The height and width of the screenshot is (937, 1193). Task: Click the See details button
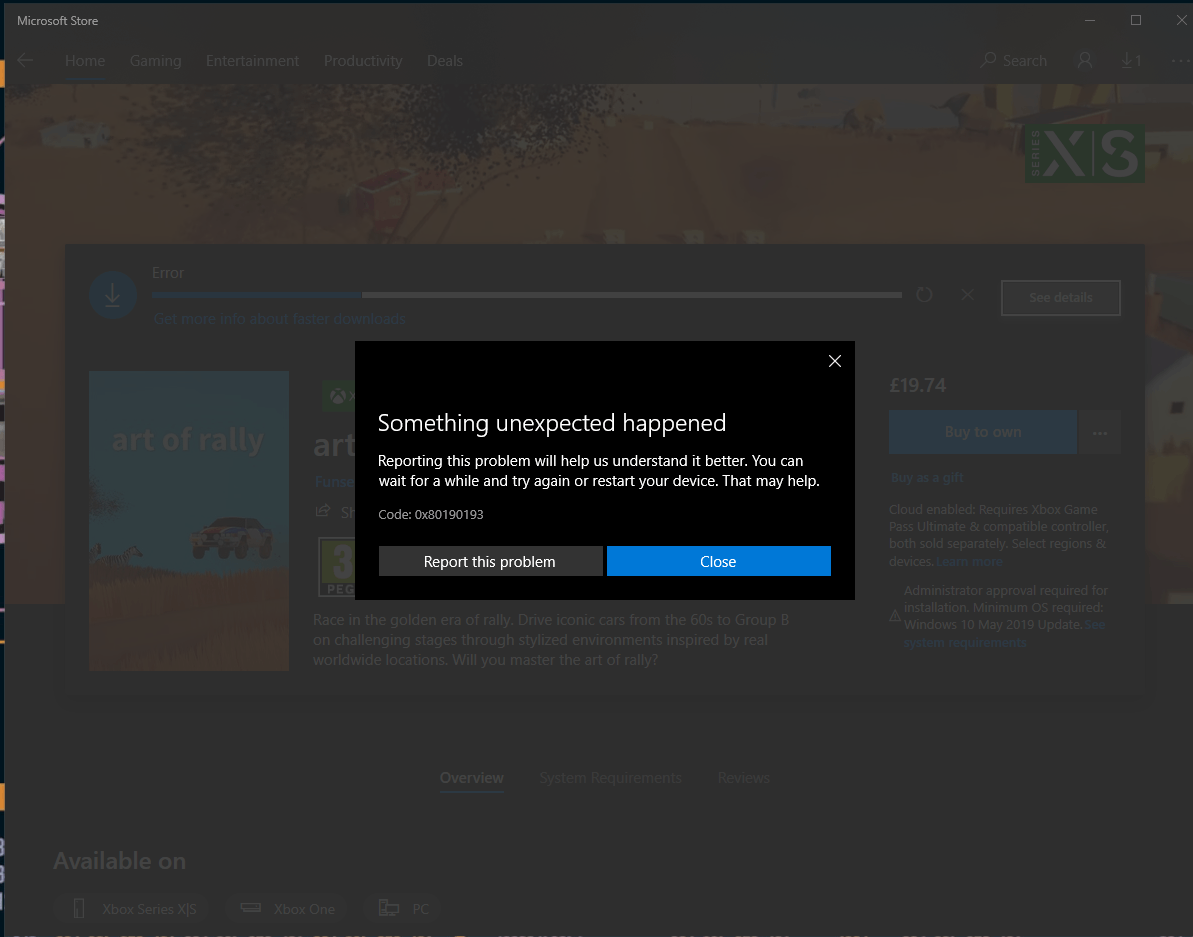(1061, 297)
